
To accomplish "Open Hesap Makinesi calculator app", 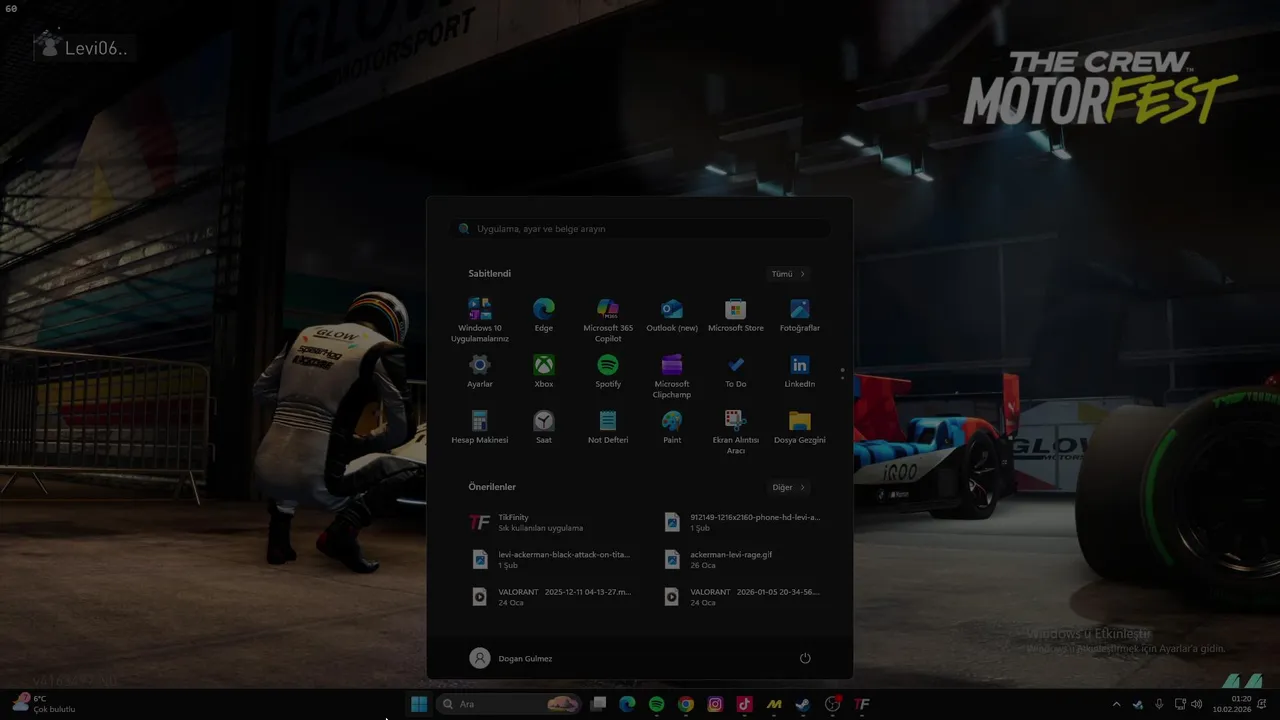I will click(x=480, y=427).
